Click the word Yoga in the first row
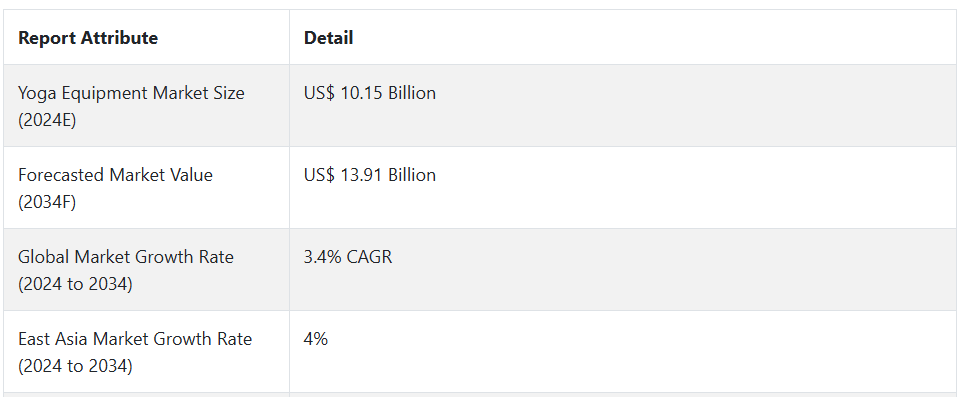Image resolution: width=968 pixels, height=397 pixels. tap(33, 93)
